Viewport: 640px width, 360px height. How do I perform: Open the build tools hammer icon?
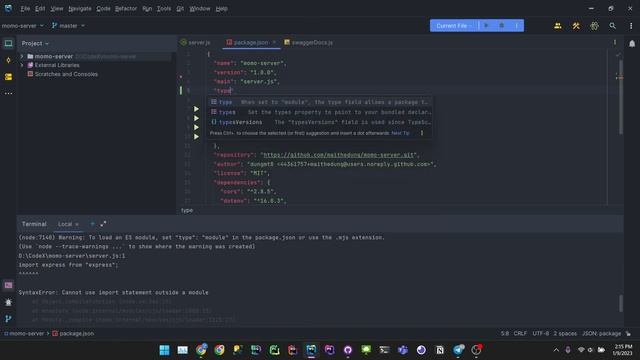click(x=576, y=26)
